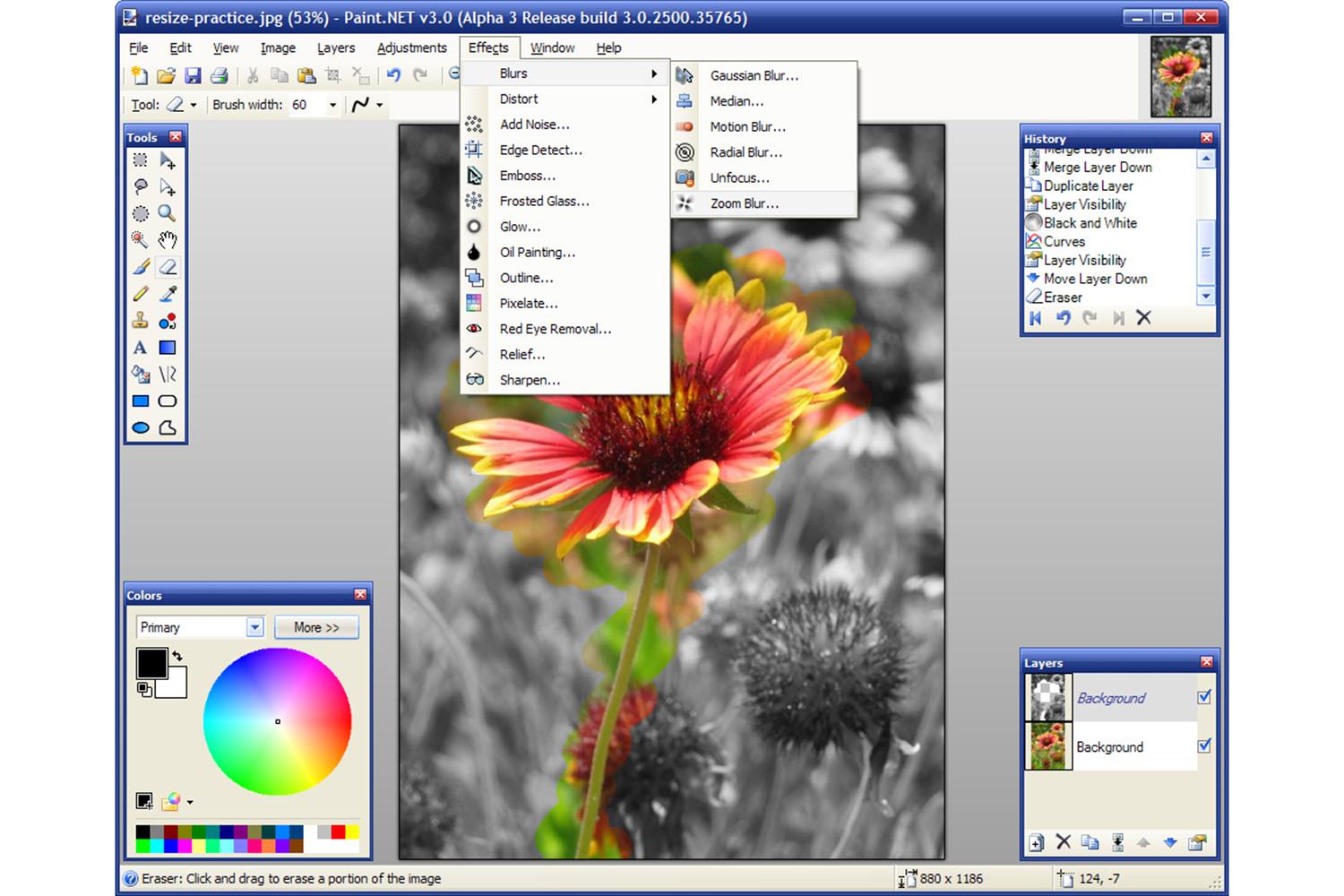Open the Primary color dropdown
This screenshot has width=1344, height=896.
pyautogui.click(x=255, y=627)
